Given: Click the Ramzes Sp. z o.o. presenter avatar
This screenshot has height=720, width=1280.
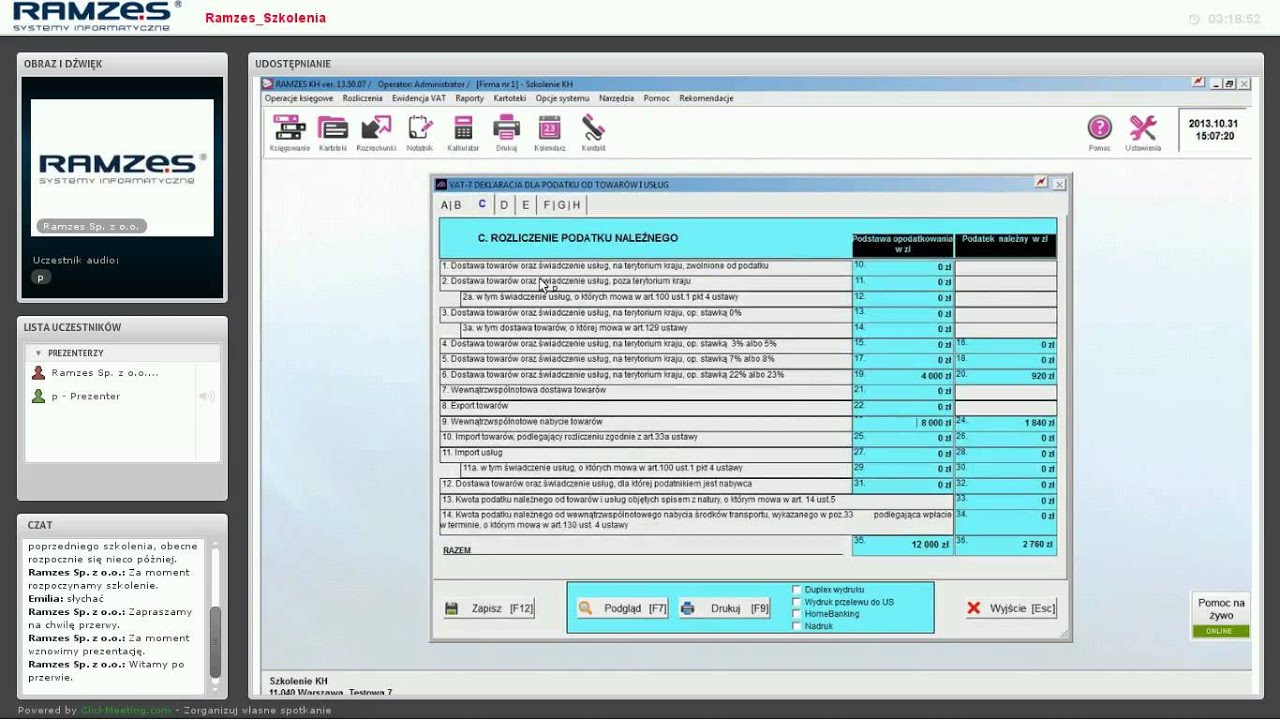Looking at the screenshot, I should coord(39,373).
